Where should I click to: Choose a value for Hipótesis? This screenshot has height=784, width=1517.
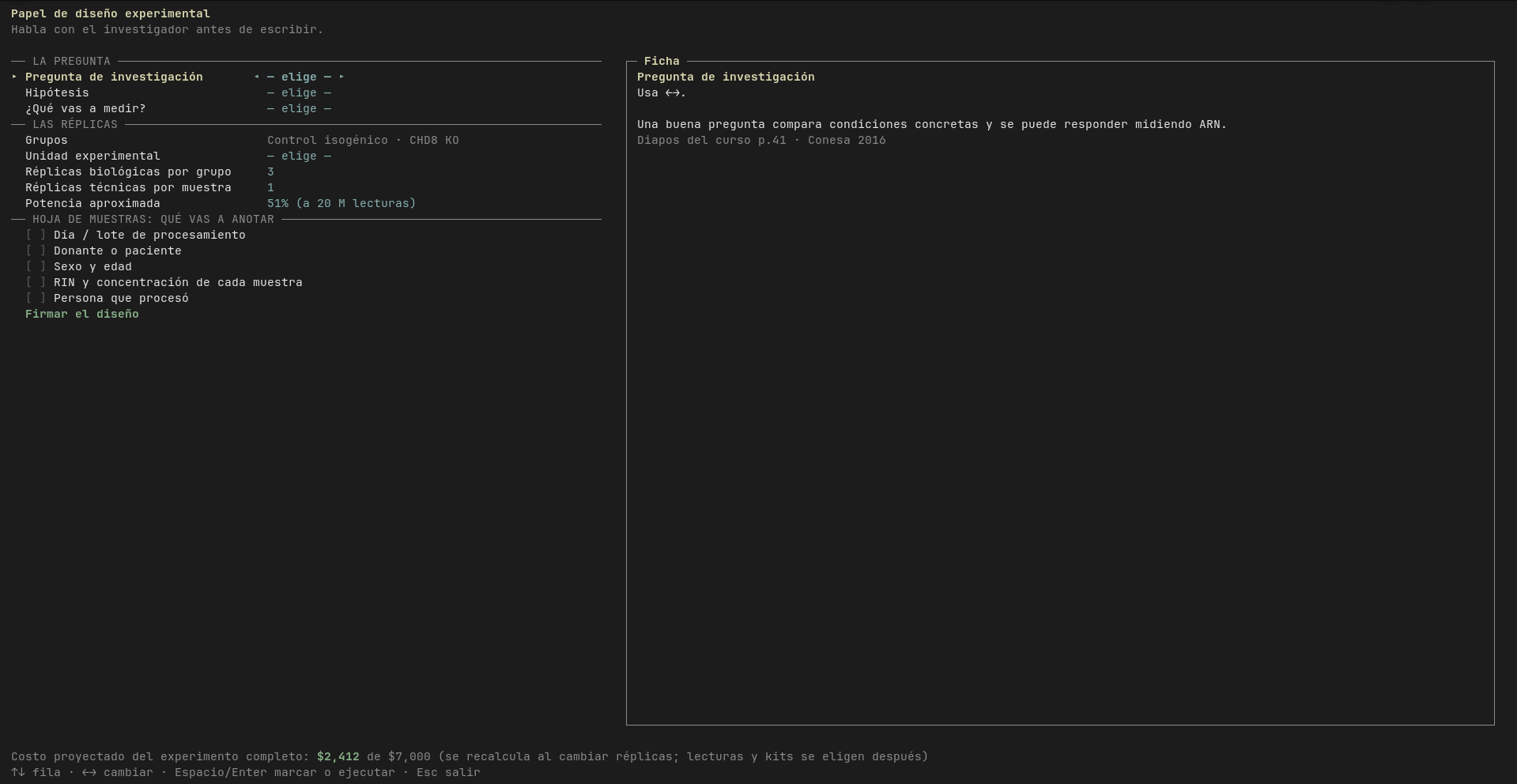(x=299, y=92)
